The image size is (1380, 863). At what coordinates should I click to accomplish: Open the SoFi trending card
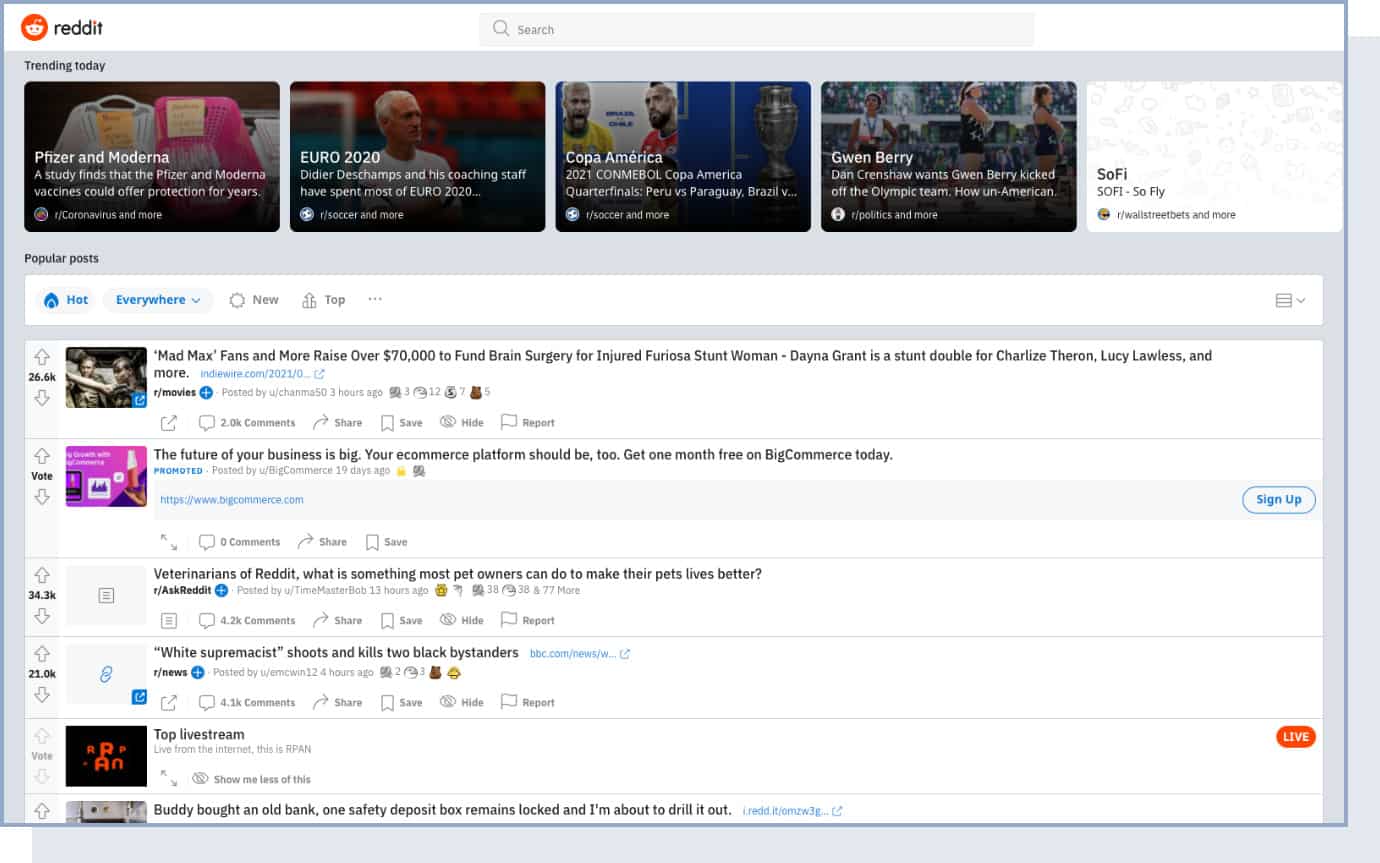click(x=1214, y=156)
